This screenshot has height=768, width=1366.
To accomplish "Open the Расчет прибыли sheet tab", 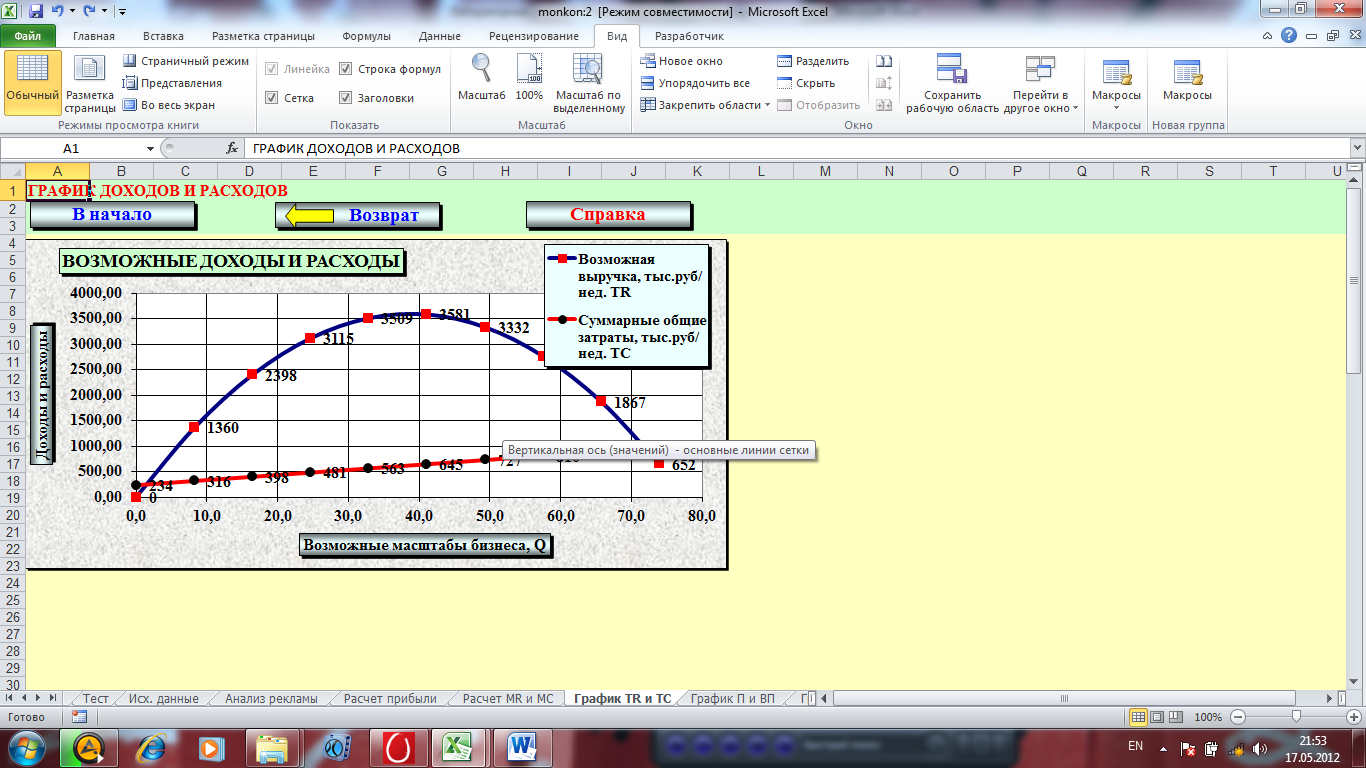I will (x=390, y=699).
